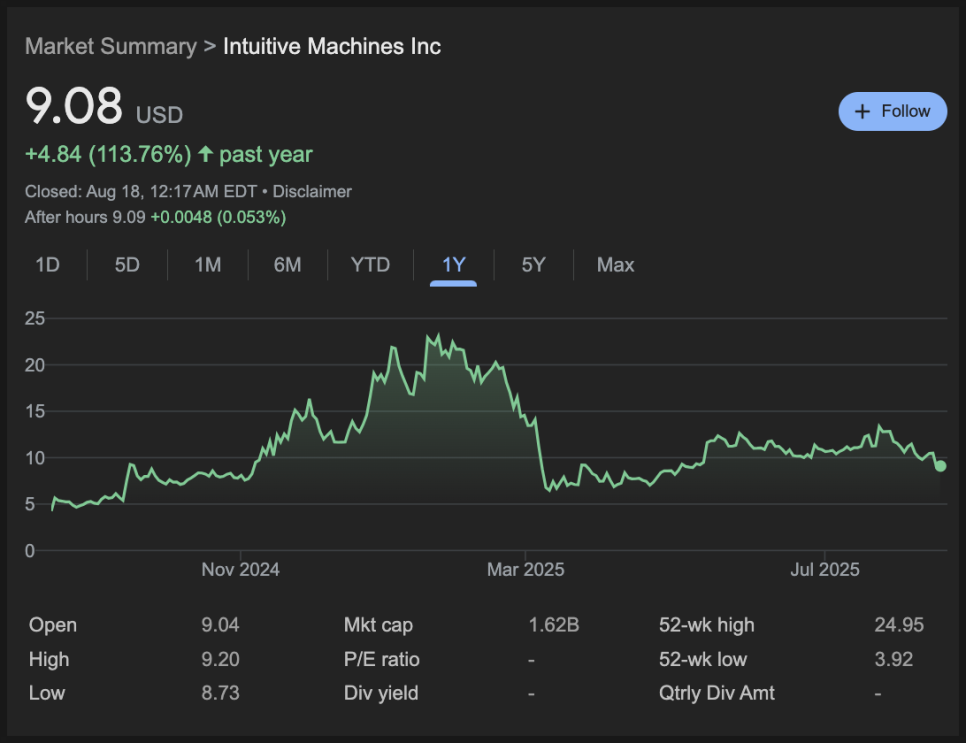Select the YTD tab
This screenshot has height=743, width=966.
pyautogui.click(x=370, y=265)
